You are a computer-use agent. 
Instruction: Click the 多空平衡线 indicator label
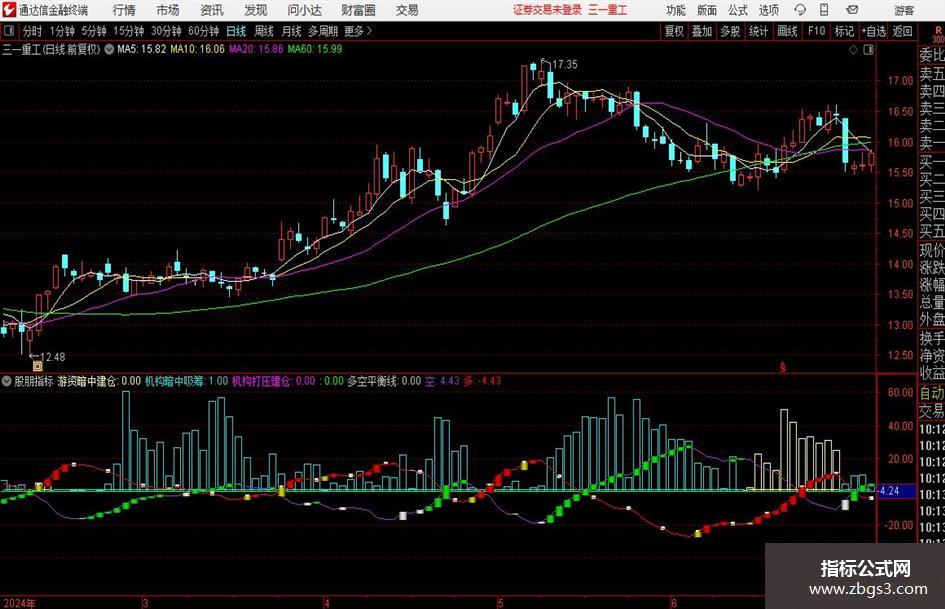[x=374, y=381]
